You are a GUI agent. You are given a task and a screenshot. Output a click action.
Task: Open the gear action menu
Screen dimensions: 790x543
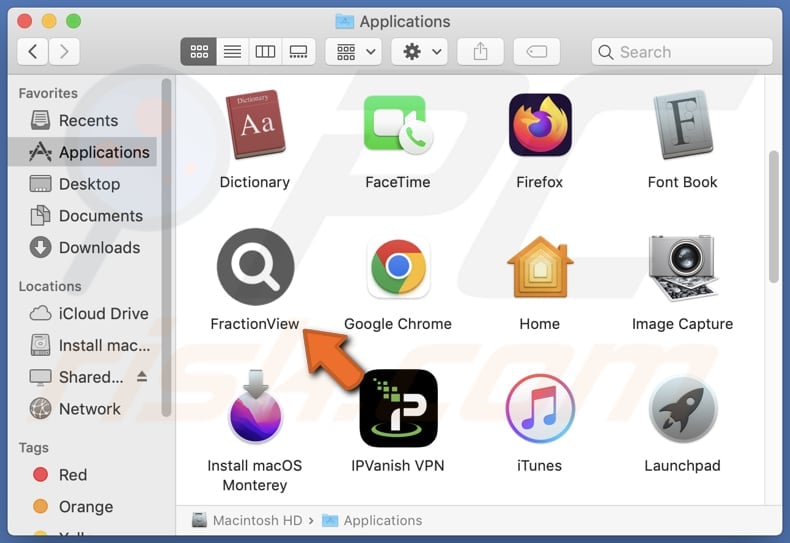click(420, 51)
